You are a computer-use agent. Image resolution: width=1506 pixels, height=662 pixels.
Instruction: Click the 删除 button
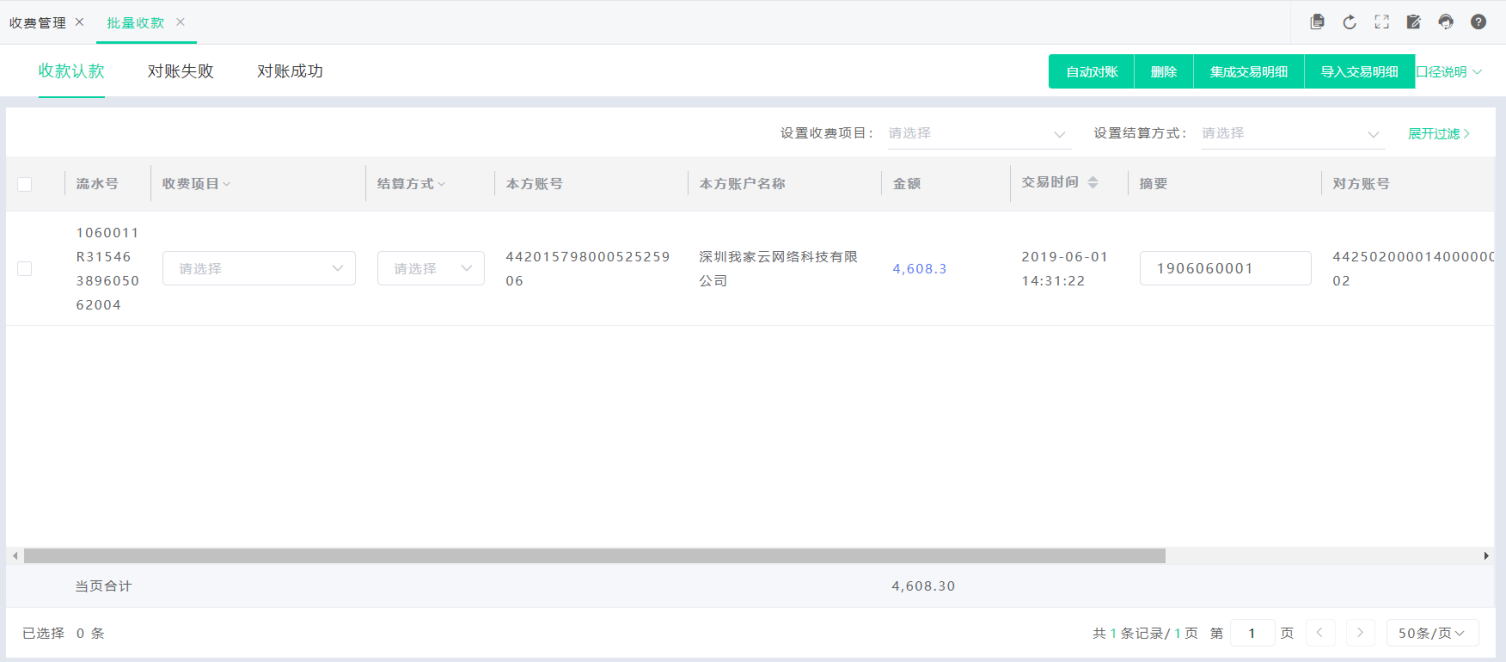coord(1164,72)
